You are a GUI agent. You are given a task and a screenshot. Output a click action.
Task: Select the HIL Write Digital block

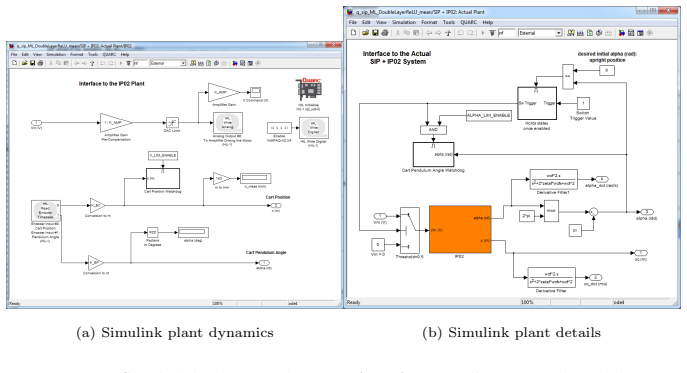[x=314, y=128]
